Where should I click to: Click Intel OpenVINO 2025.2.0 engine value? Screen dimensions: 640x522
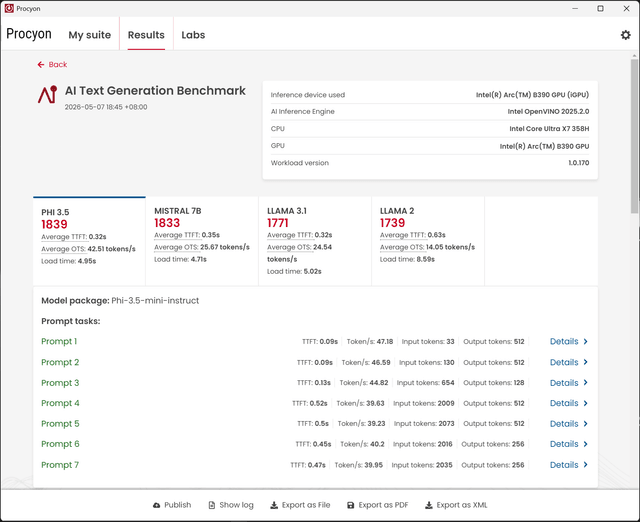548,111
